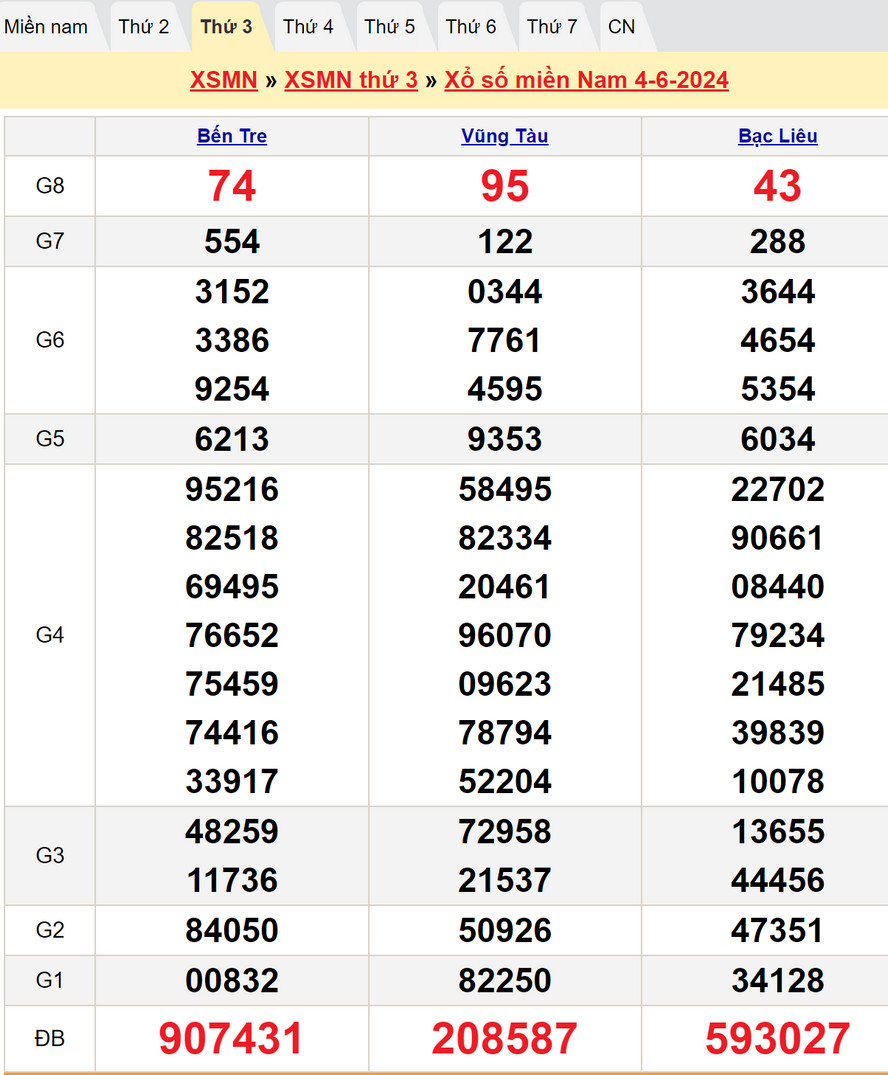Viewport: 888px width, 1075px height.
Task: Select the Thứ 7 tab
Action: (x=552, y=27)
